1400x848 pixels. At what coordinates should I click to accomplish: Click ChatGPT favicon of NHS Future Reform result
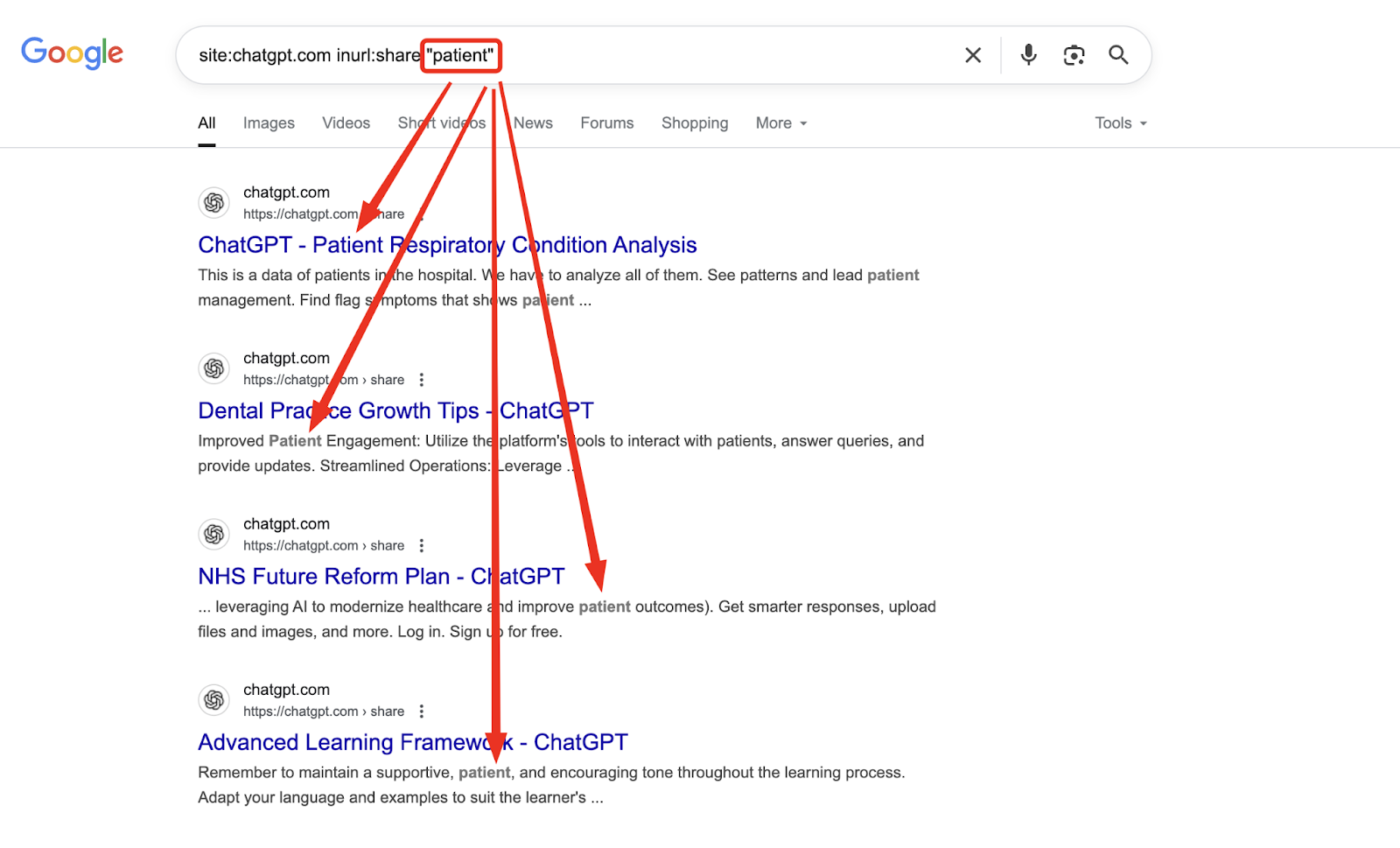click(213, 534)
